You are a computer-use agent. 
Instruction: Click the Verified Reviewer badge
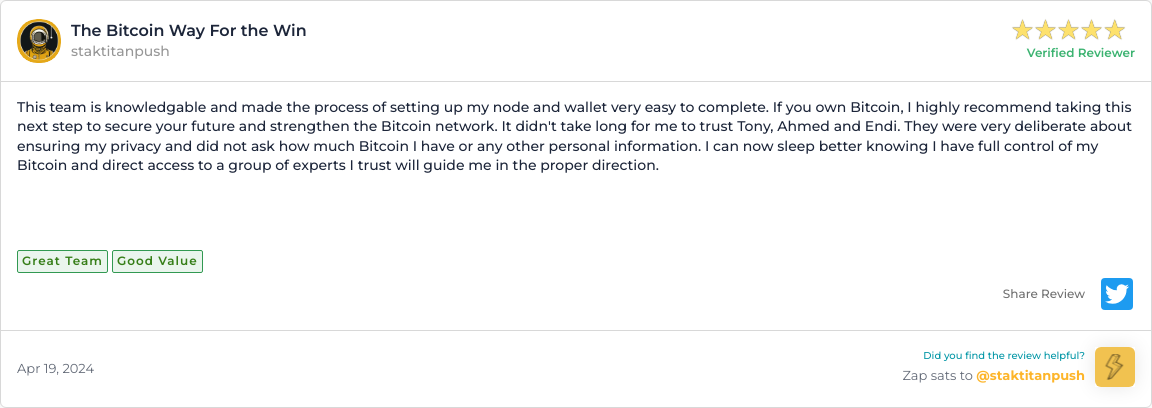[1080, 53]
